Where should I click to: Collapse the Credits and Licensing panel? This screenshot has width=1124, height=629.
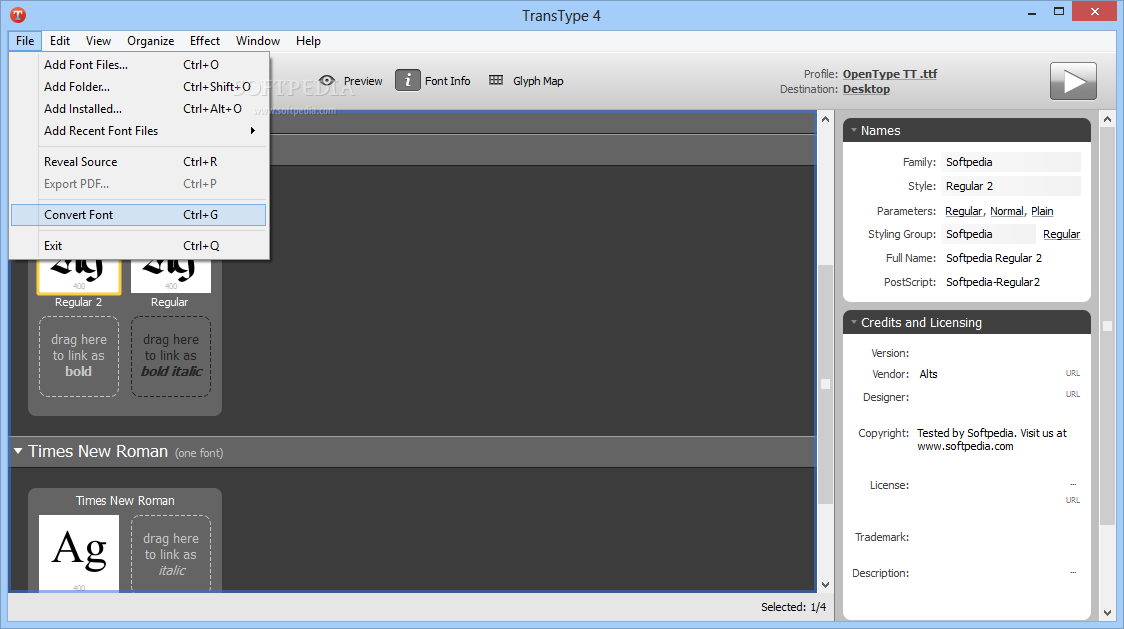(x=854, y=323)
